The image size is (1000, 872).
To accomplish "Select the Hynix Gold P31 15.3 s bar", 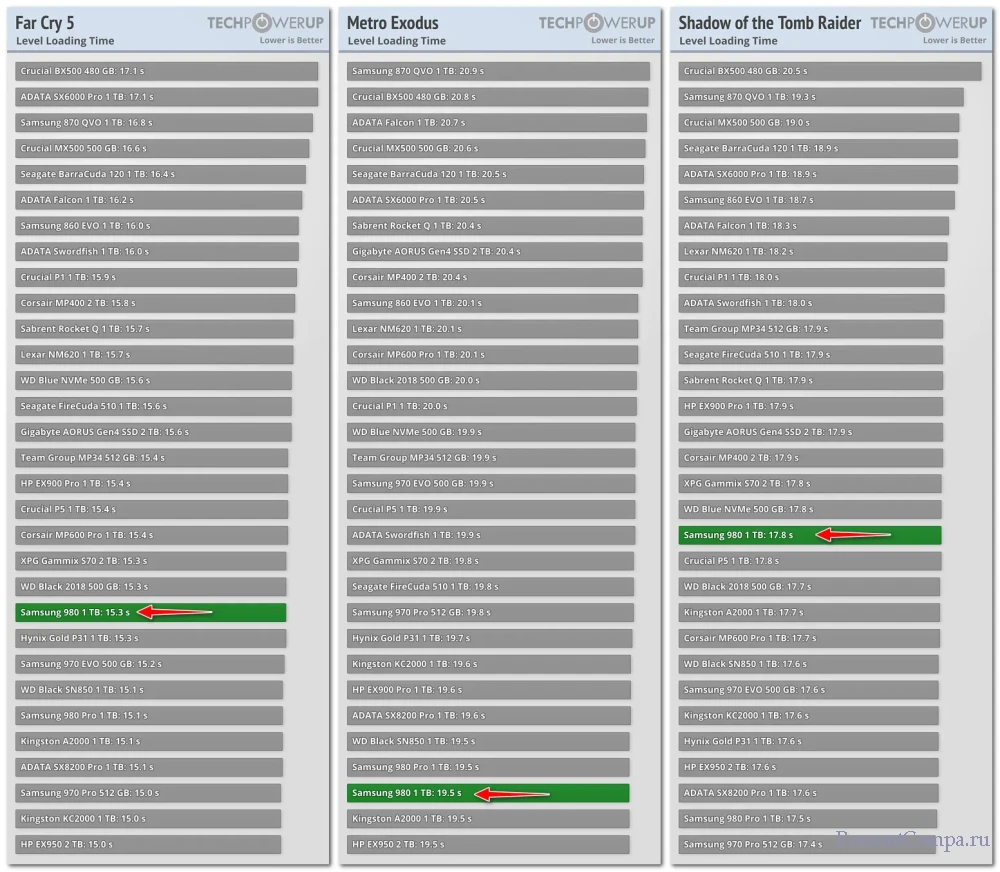I will [x=151, y=638].
